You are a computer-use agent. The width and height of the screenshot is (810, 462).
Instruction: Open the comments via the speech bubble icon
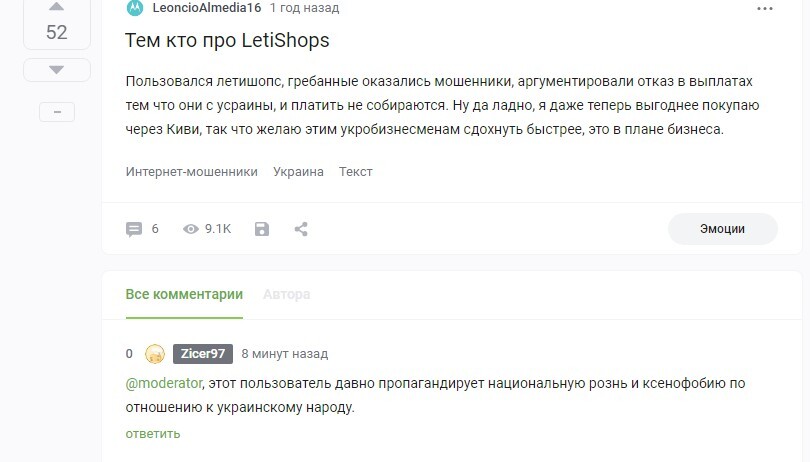[x=134, y=229]
